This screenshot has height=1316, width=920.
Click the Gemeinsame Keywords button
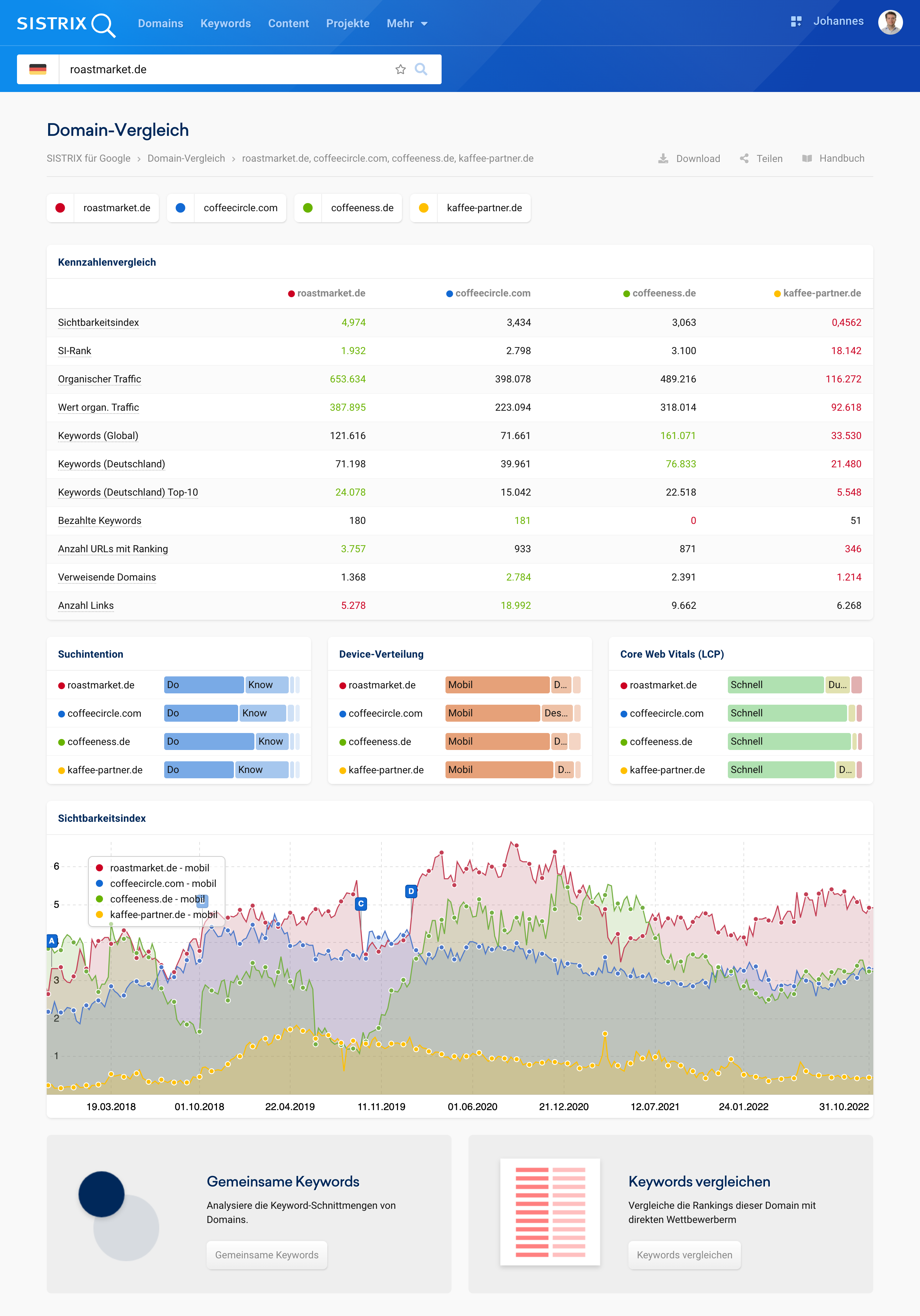(266, 1255)
